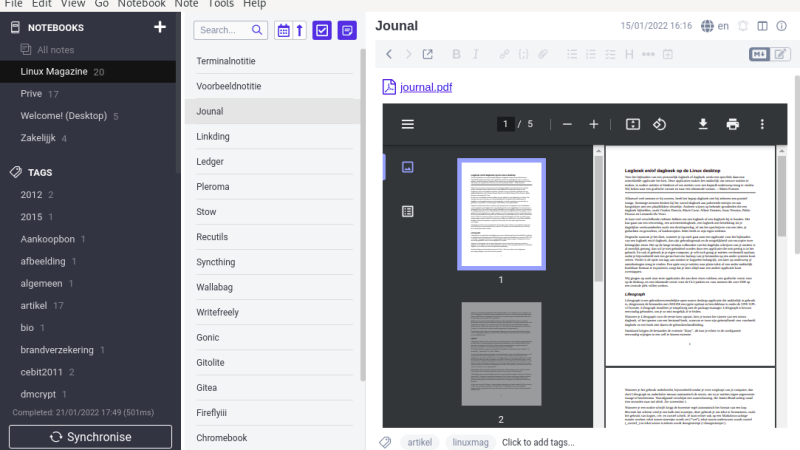Click the Synchronise button
This screenshot has width=800, height=450.
tap(90, 437)
